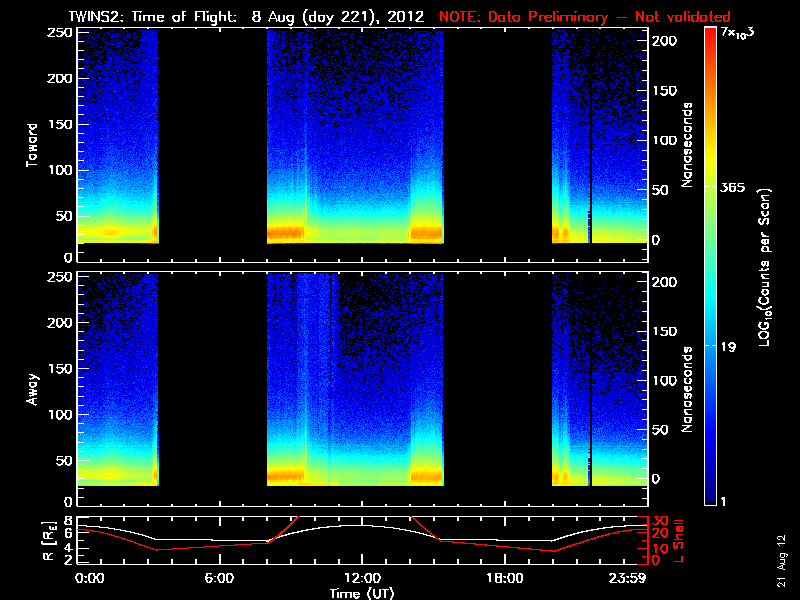800x600 pixels.
Task: Click the red 'L Shell' axis label
Action: tap(679, 541)
